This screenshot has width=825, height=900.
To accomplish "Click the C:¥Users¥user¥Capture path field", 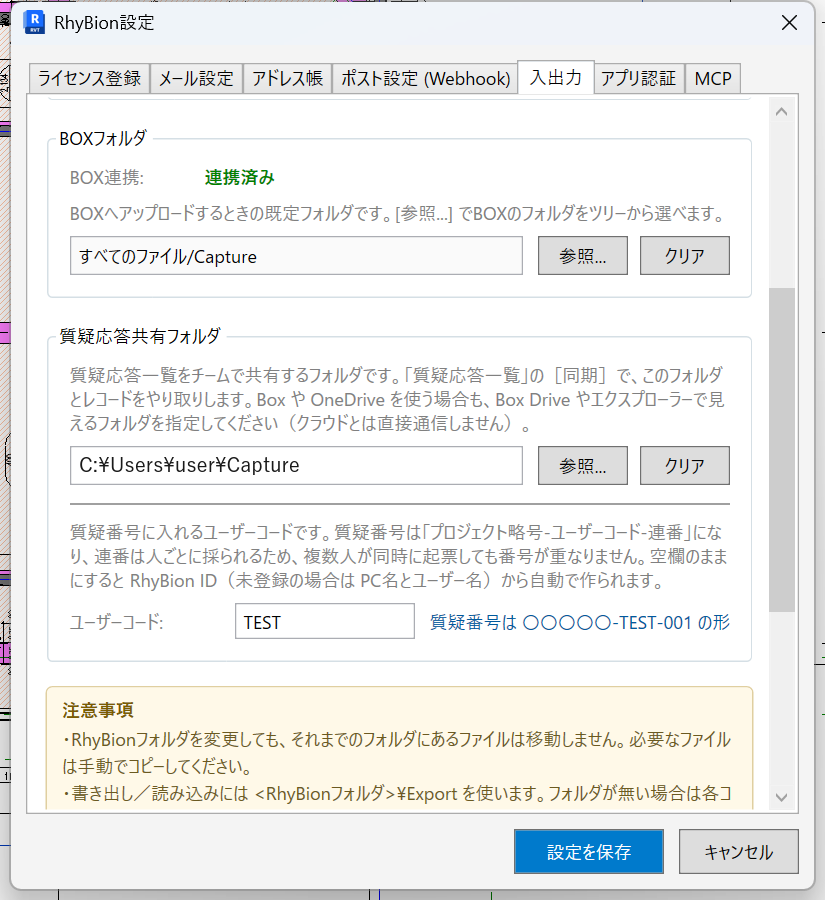I will tap(296, 465).
